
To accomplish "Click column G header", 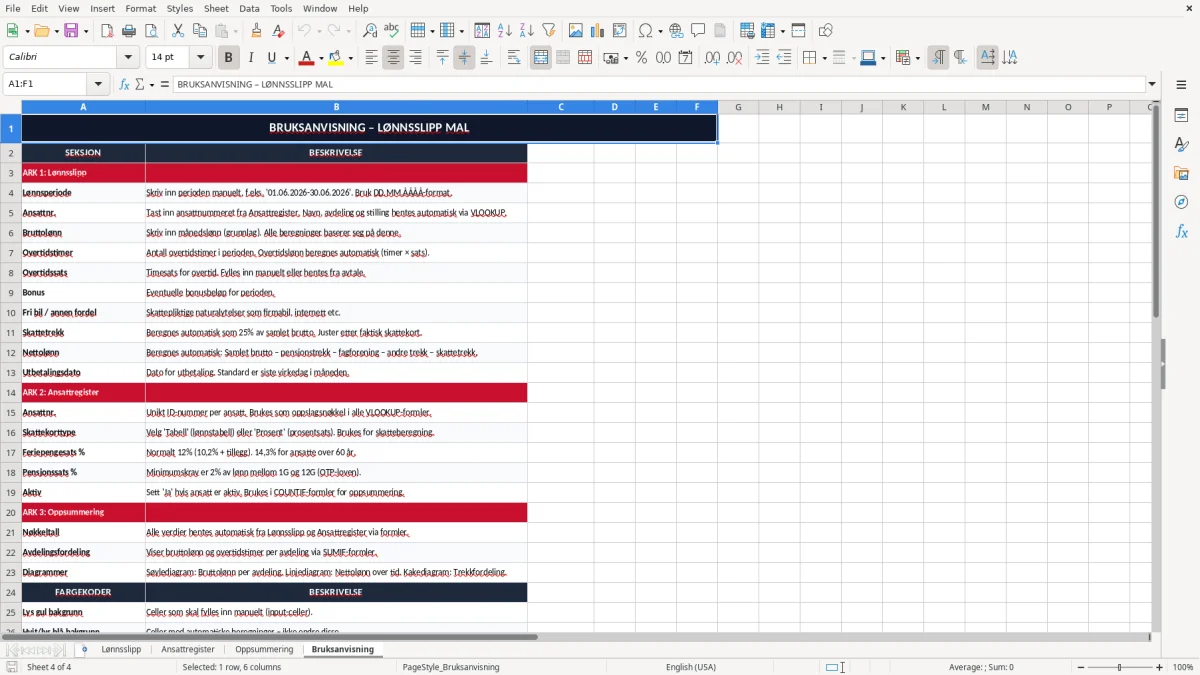I will click(x=738, y=107).
